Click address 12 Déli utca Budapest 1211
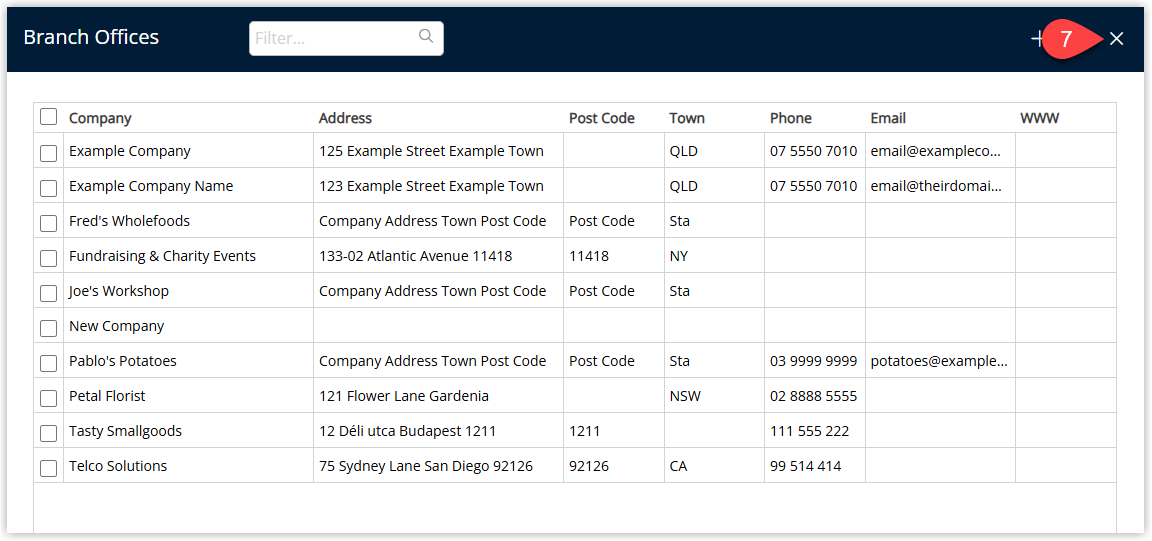 (x=408, y=431)
